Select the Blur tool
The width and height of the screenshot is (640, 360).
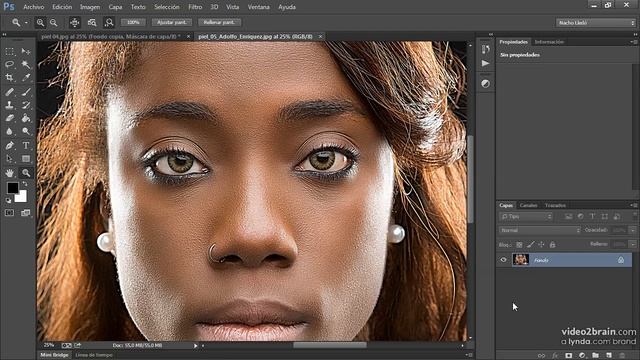(x=9, y=131)
